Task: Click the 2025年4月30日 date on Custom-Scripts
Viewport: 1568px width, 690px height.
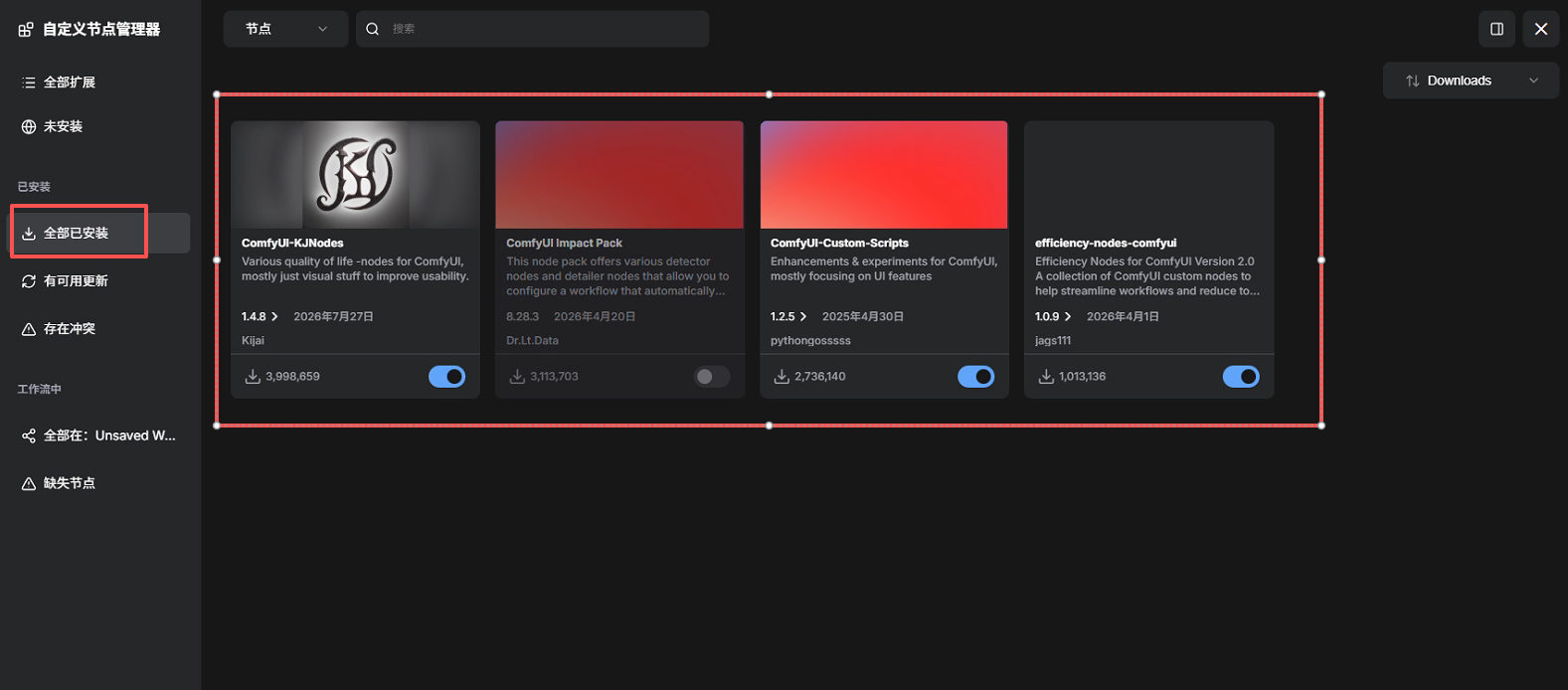Action: (863, 316)
